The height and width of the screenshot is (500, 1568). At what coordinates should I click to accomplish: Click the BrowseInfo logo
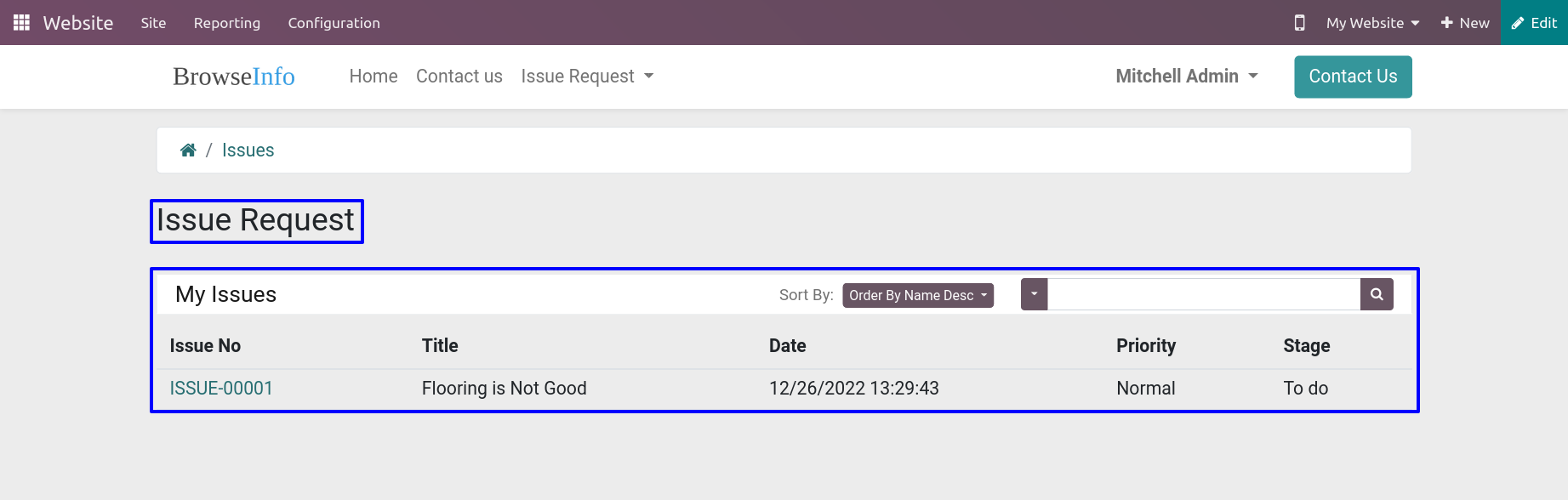[x=234, y=77]
